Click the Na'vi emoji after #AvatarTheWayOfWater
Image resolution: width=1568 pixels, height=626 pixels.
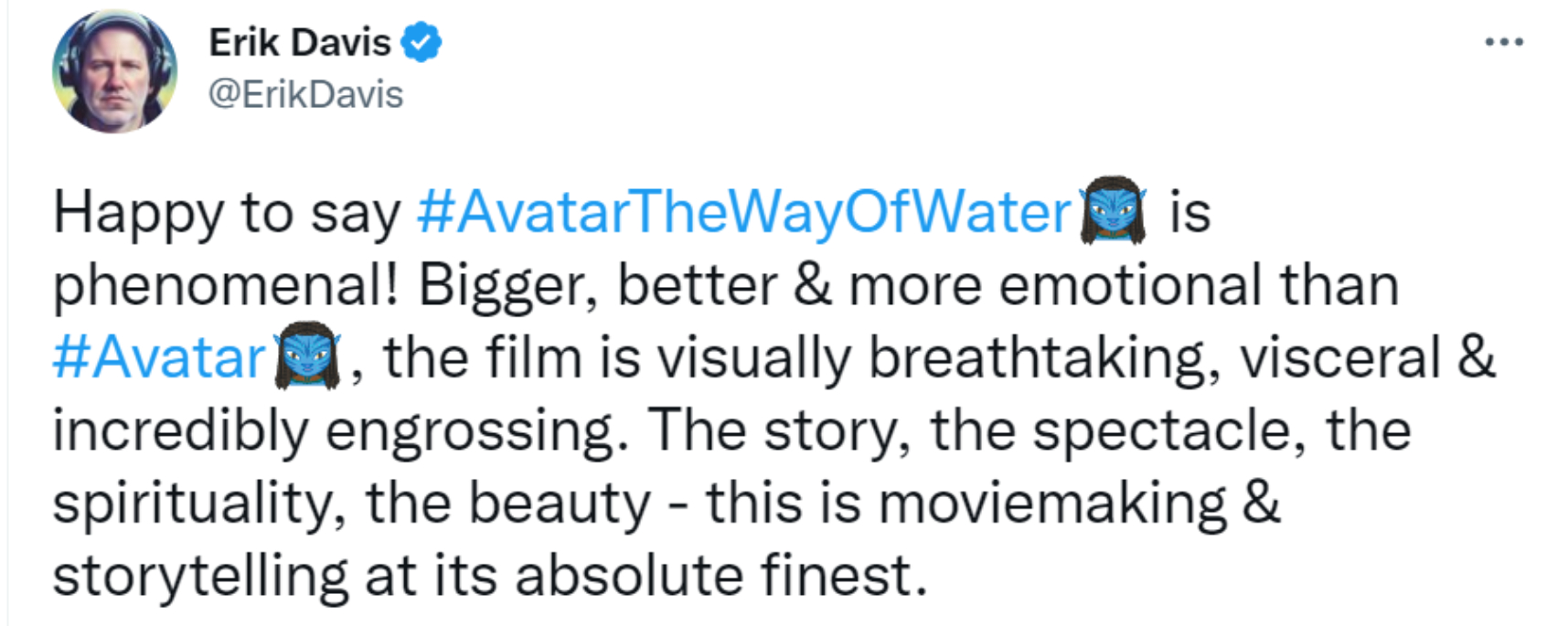click(1112, 211)
